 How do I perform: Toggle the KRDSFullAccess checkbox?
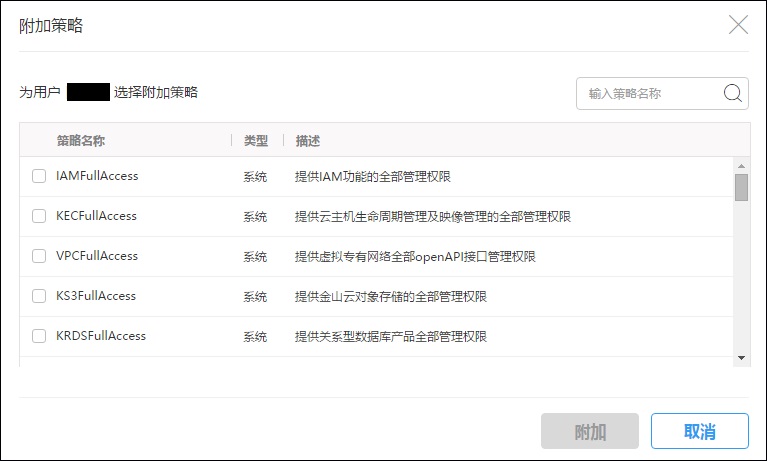[39, 336]
